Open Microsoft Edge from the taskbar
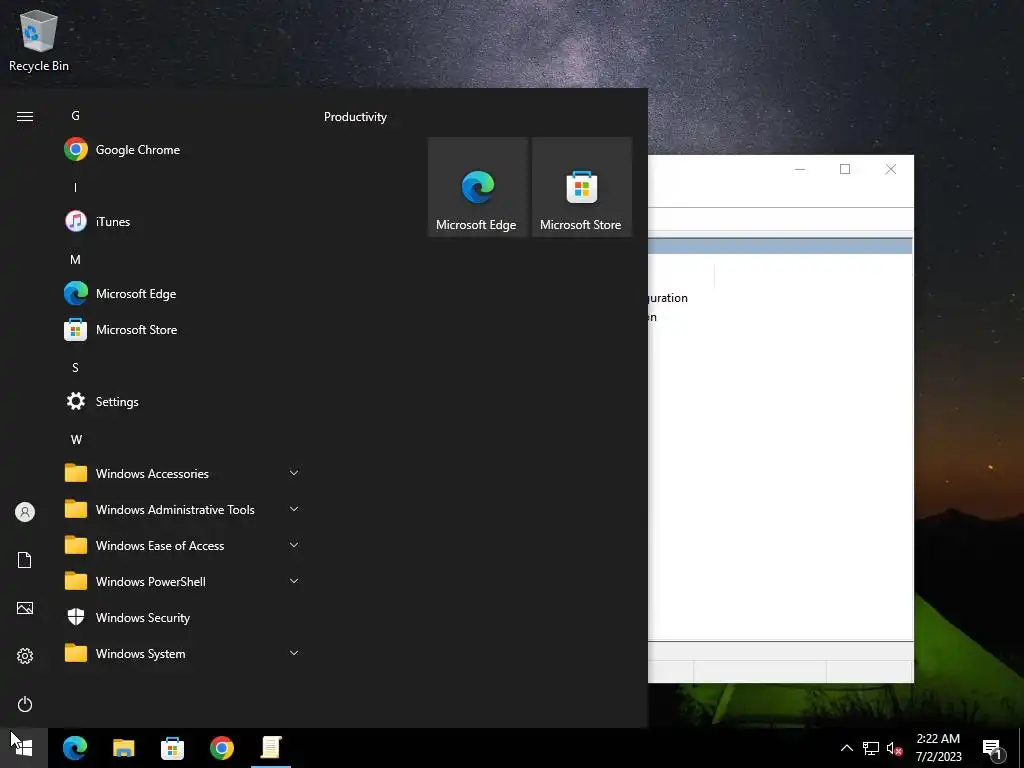Screen dimensions: 1024x768 click(x=74, y=748)
